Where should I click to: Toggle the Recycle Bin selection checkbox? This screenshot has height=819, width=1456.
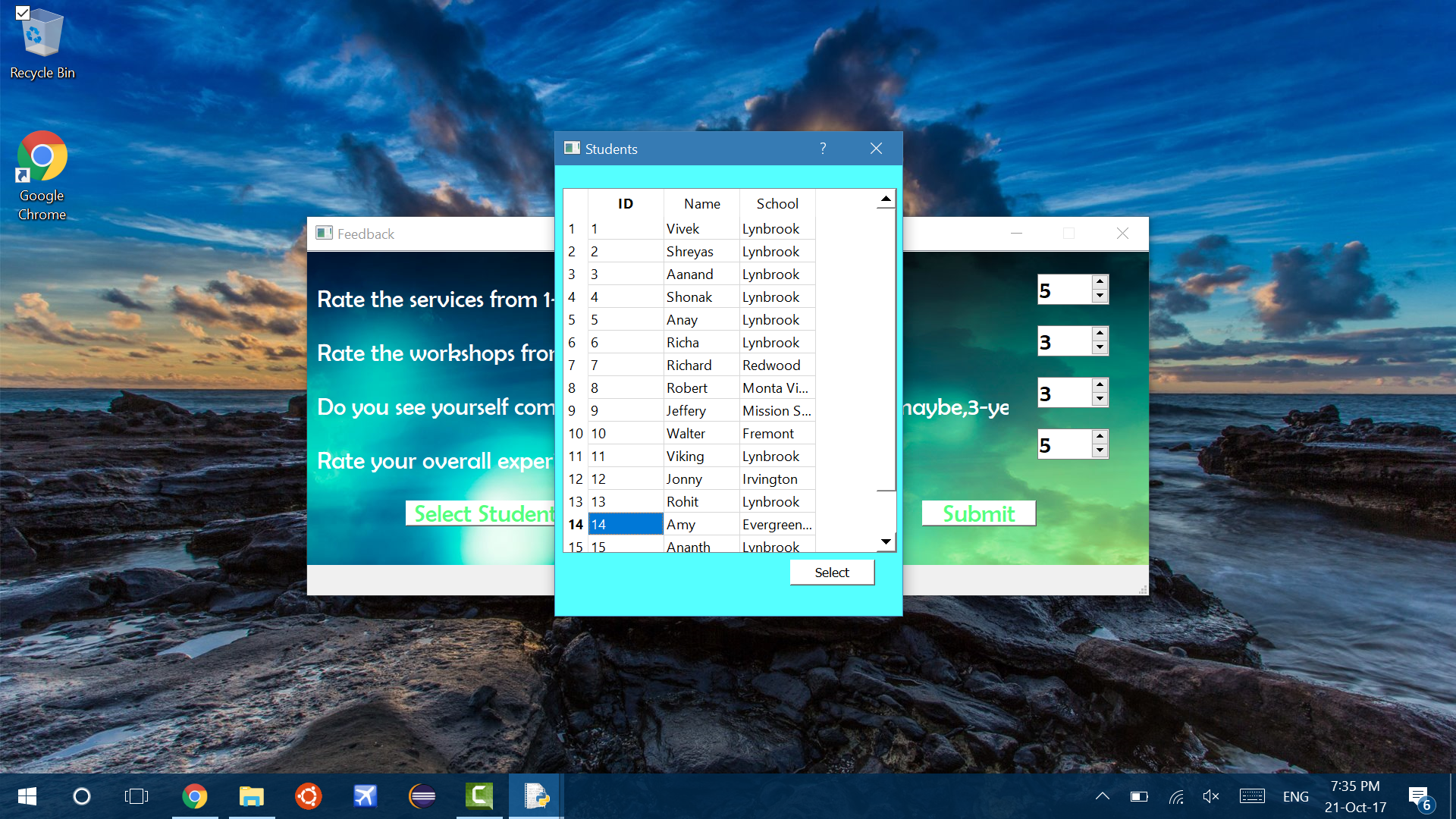[x=23, y=13]
